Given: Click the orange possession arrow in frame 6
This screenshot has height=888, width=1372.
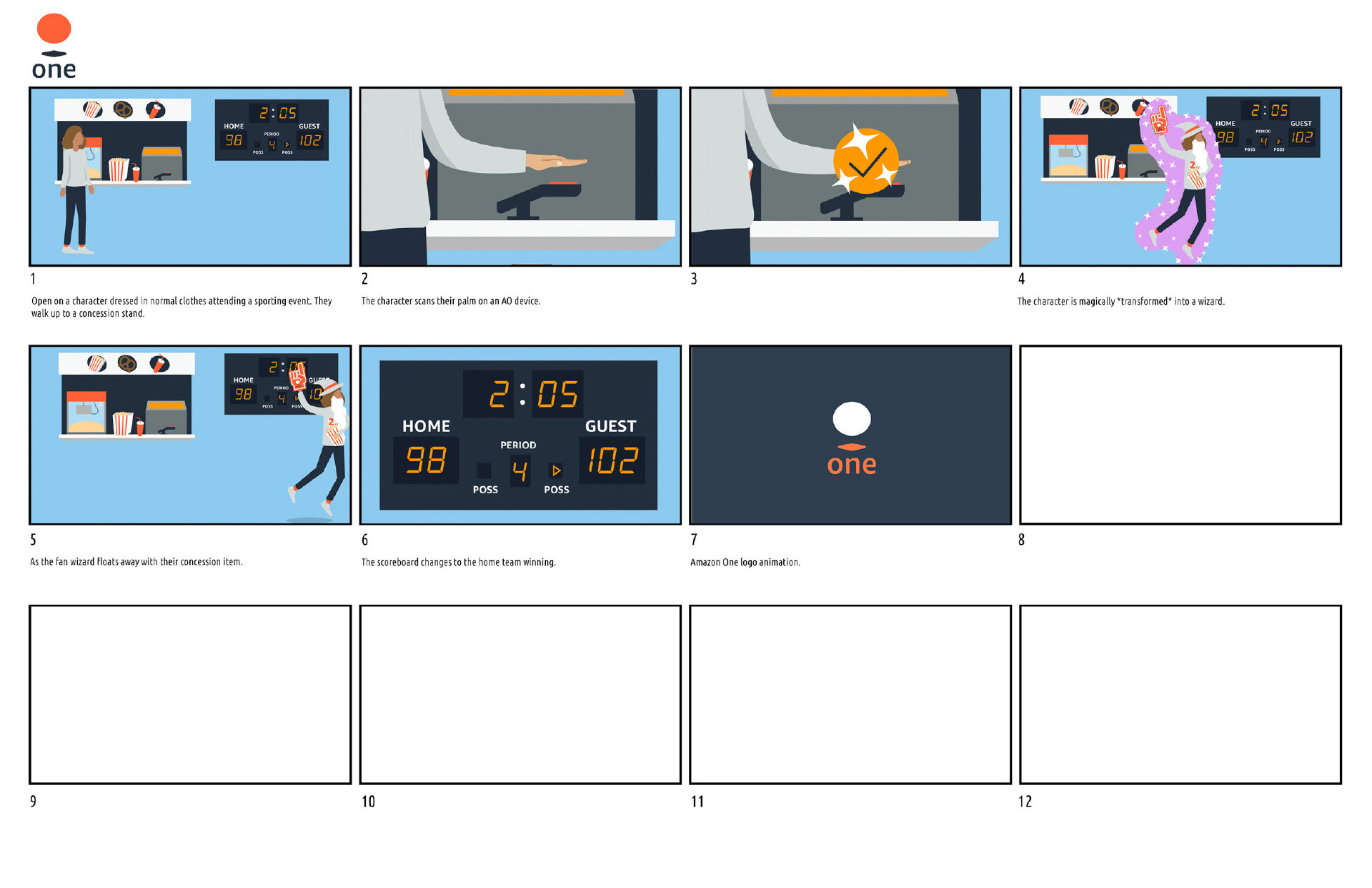Looking at the screenshot, I should tap(556, 470).
